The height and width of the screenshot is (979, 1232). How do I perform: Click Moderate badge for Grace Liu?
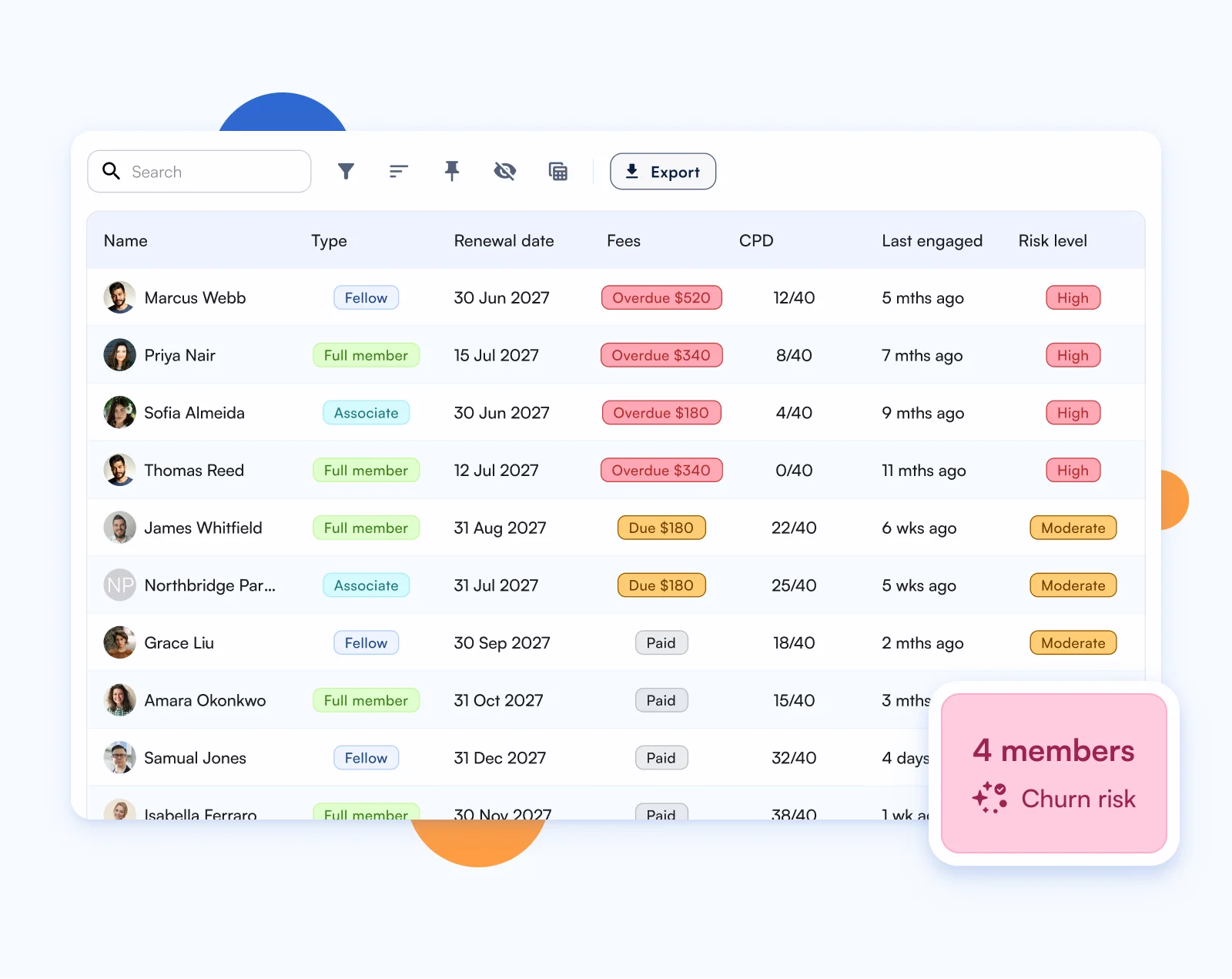1073,642
